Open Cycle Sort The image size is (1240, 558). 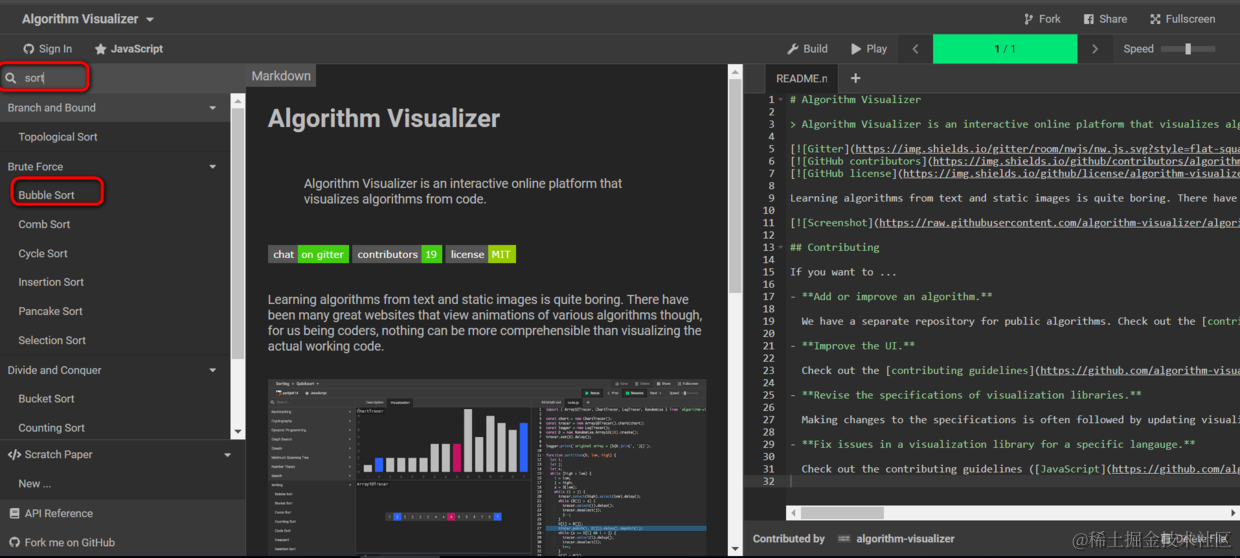(x=43, y=254)
